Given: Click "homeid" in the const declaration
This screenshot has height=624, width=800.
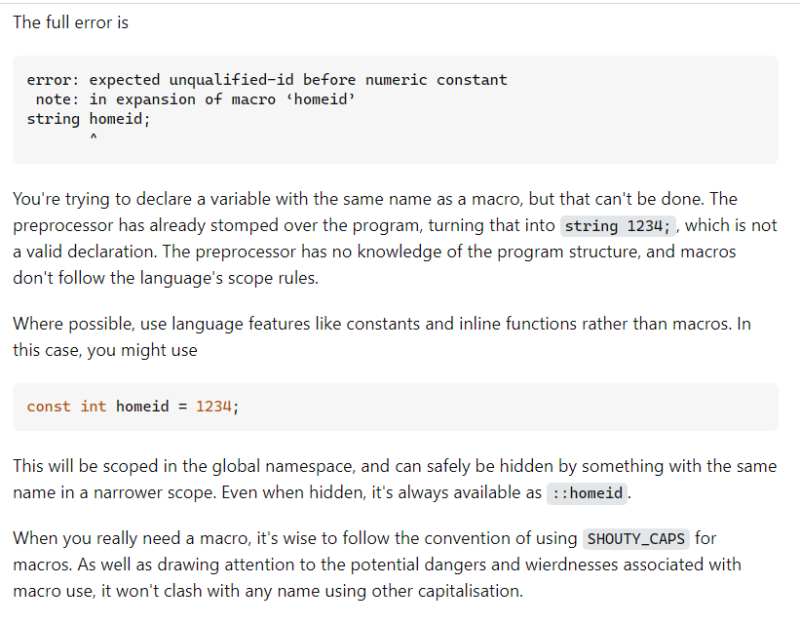Looking at the screenshot, I should (x=142, y=407).
